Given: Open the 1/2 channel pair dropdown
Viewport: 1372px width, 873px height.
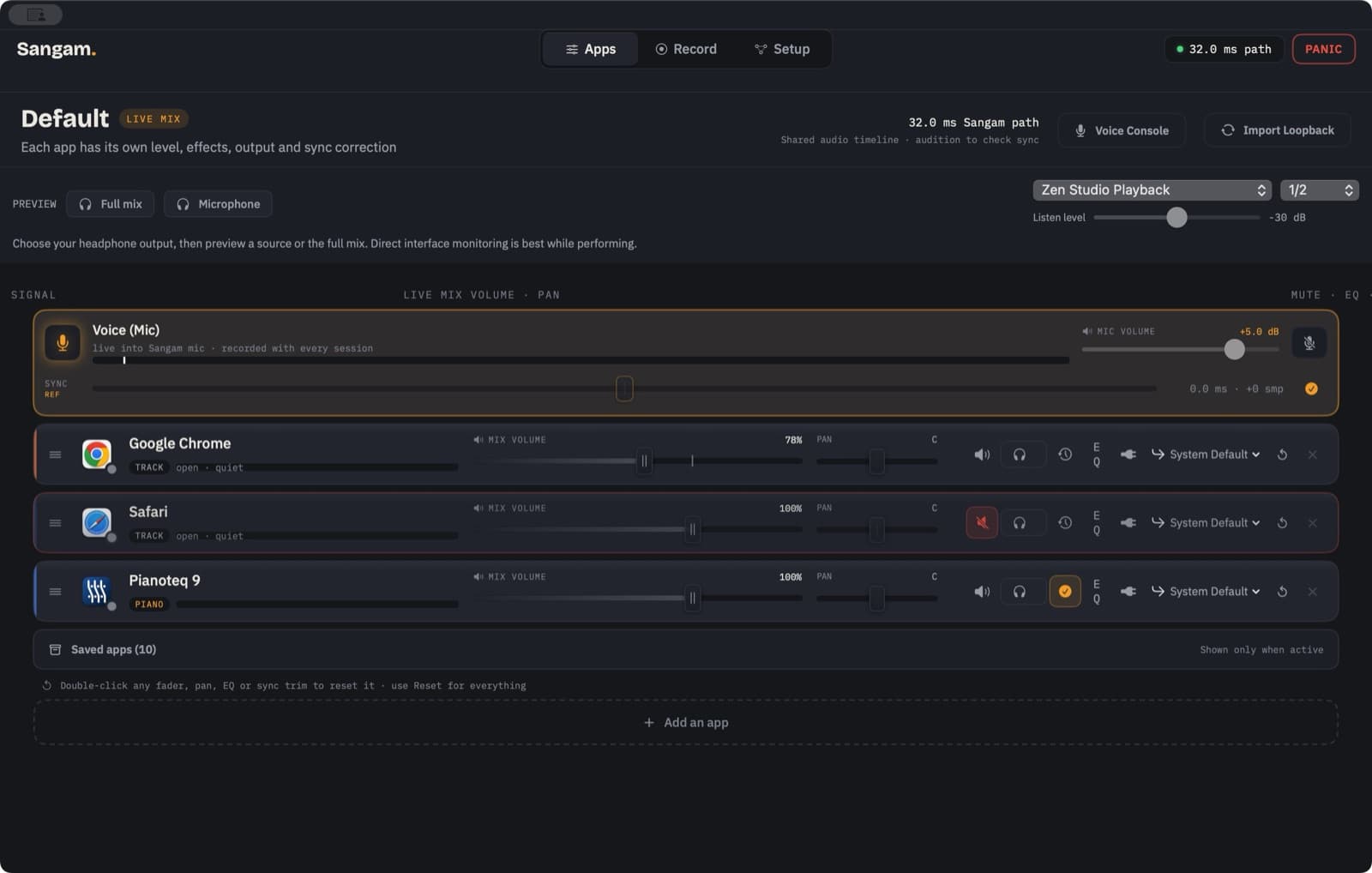Looking at the screenshot, I should pos(1319,190).
